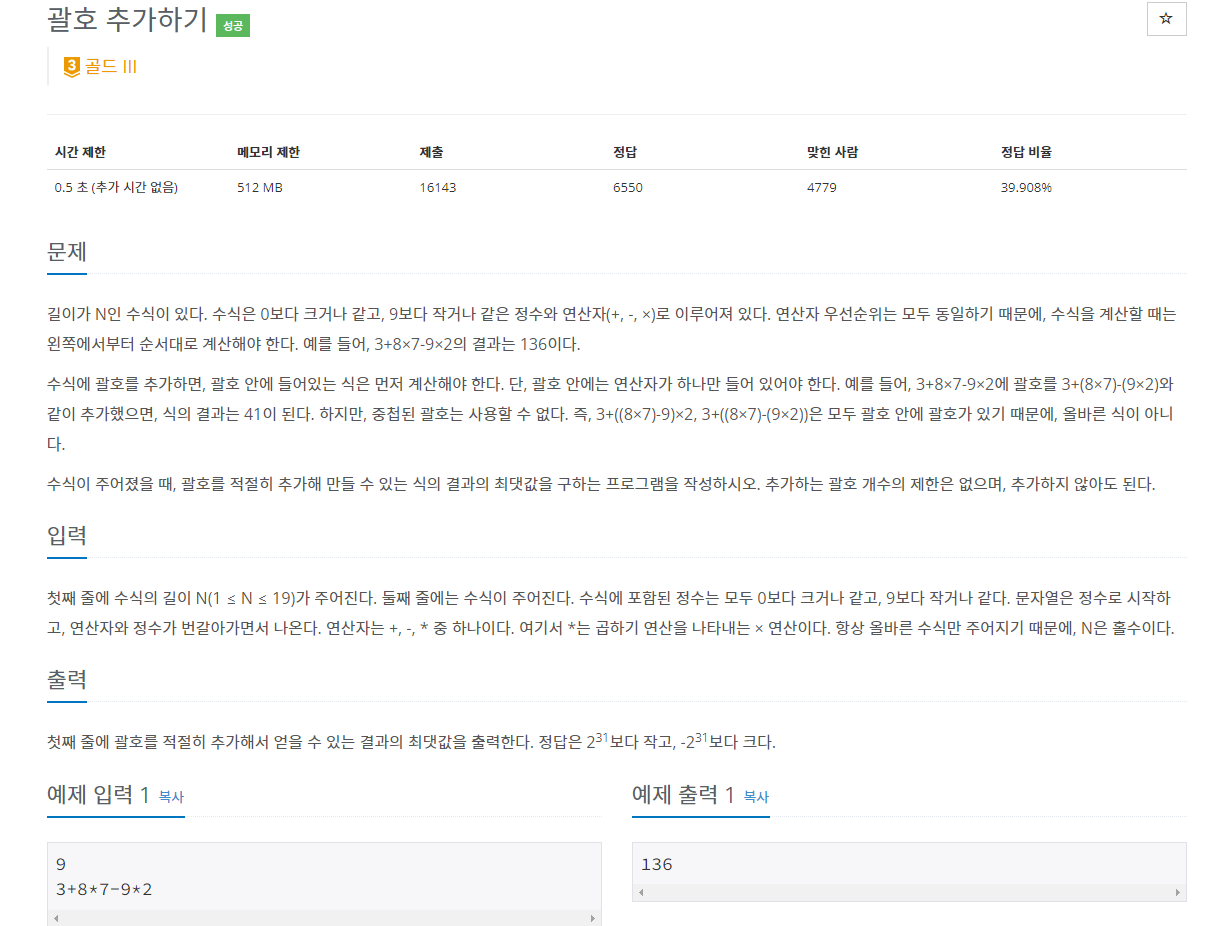Click the solvers count 4779

point(822,187)
